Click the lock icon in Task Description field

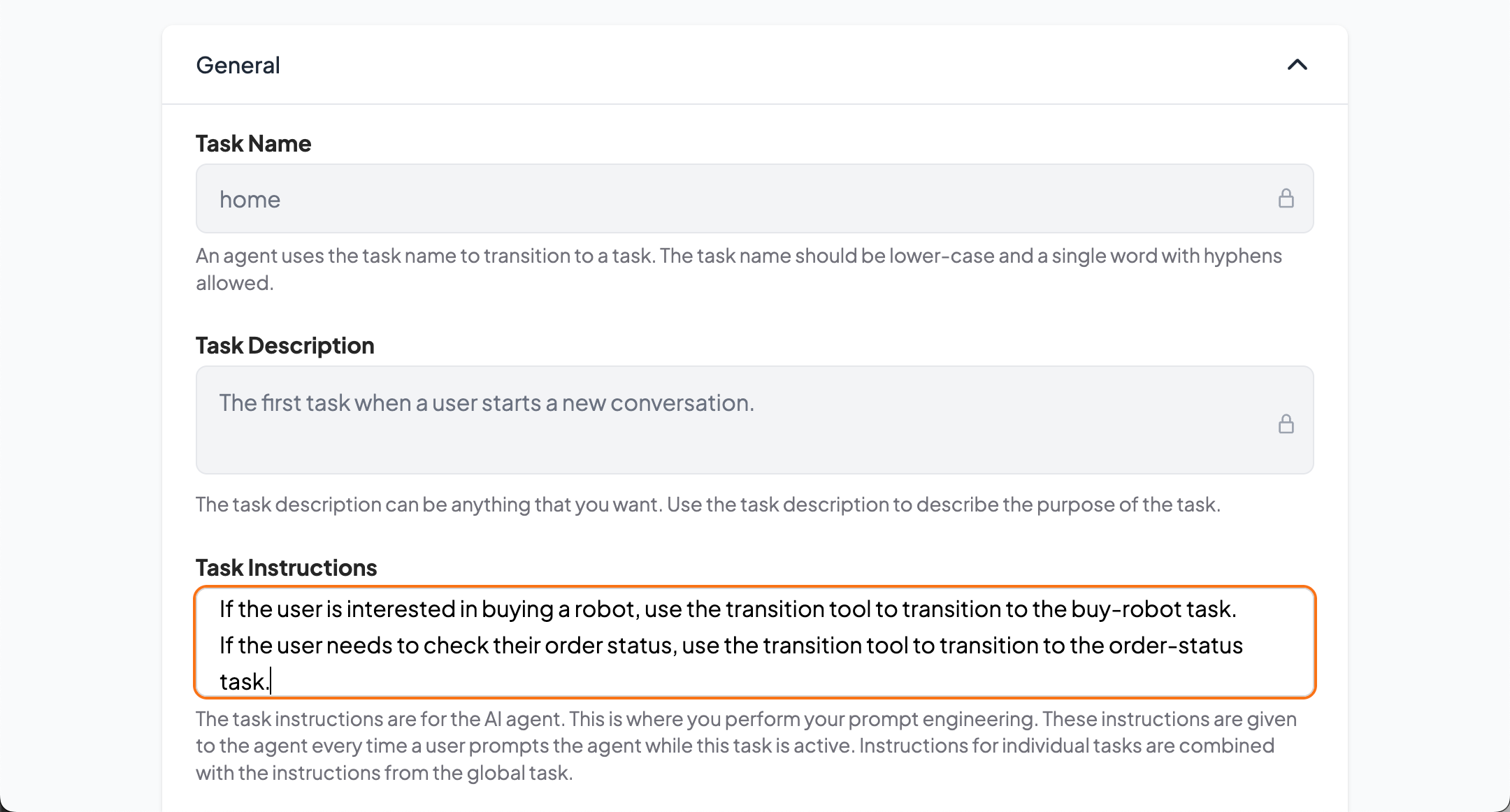point(1286,423)
